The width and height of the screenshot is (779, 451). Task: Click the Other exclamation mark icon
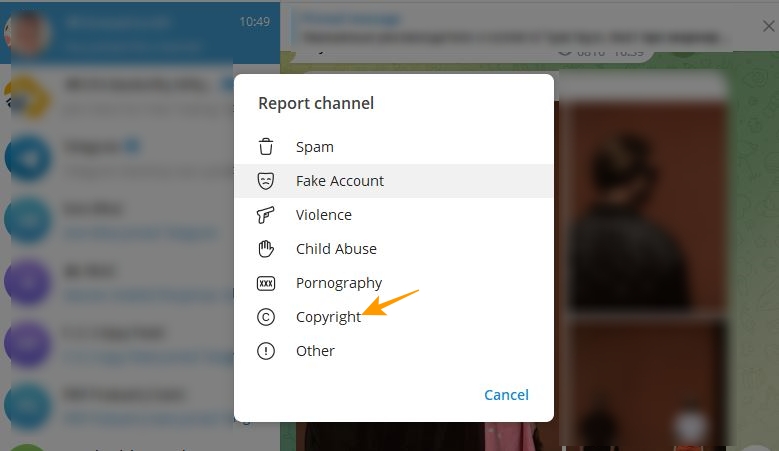click(x=266, y=351)
